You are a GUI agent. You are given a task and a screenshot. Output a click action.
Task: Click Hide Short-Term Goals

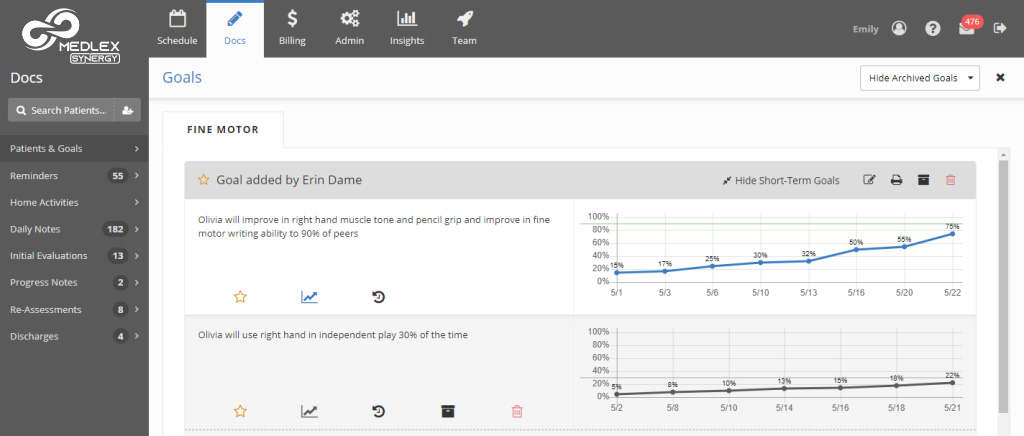[780, 180]
